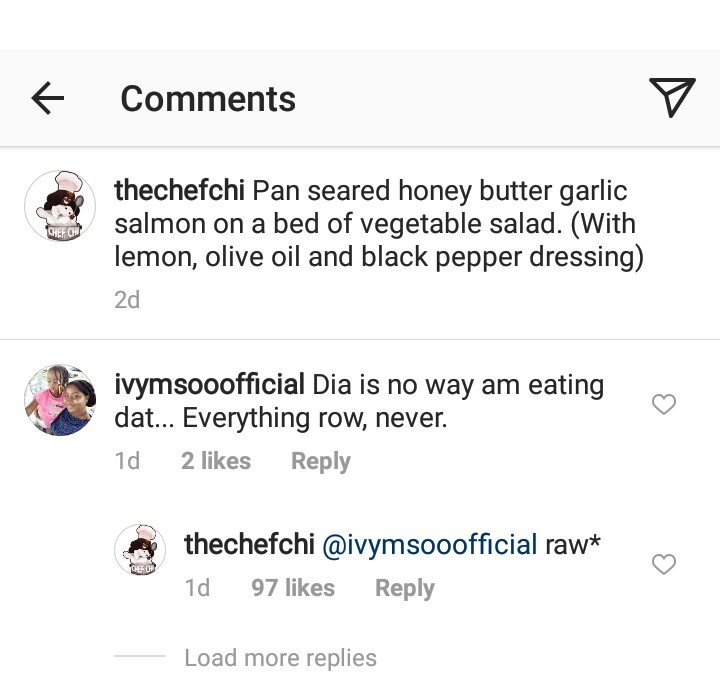View the "2 likes" list
Screen dimensions: 720x694
(x=216, y=461)
